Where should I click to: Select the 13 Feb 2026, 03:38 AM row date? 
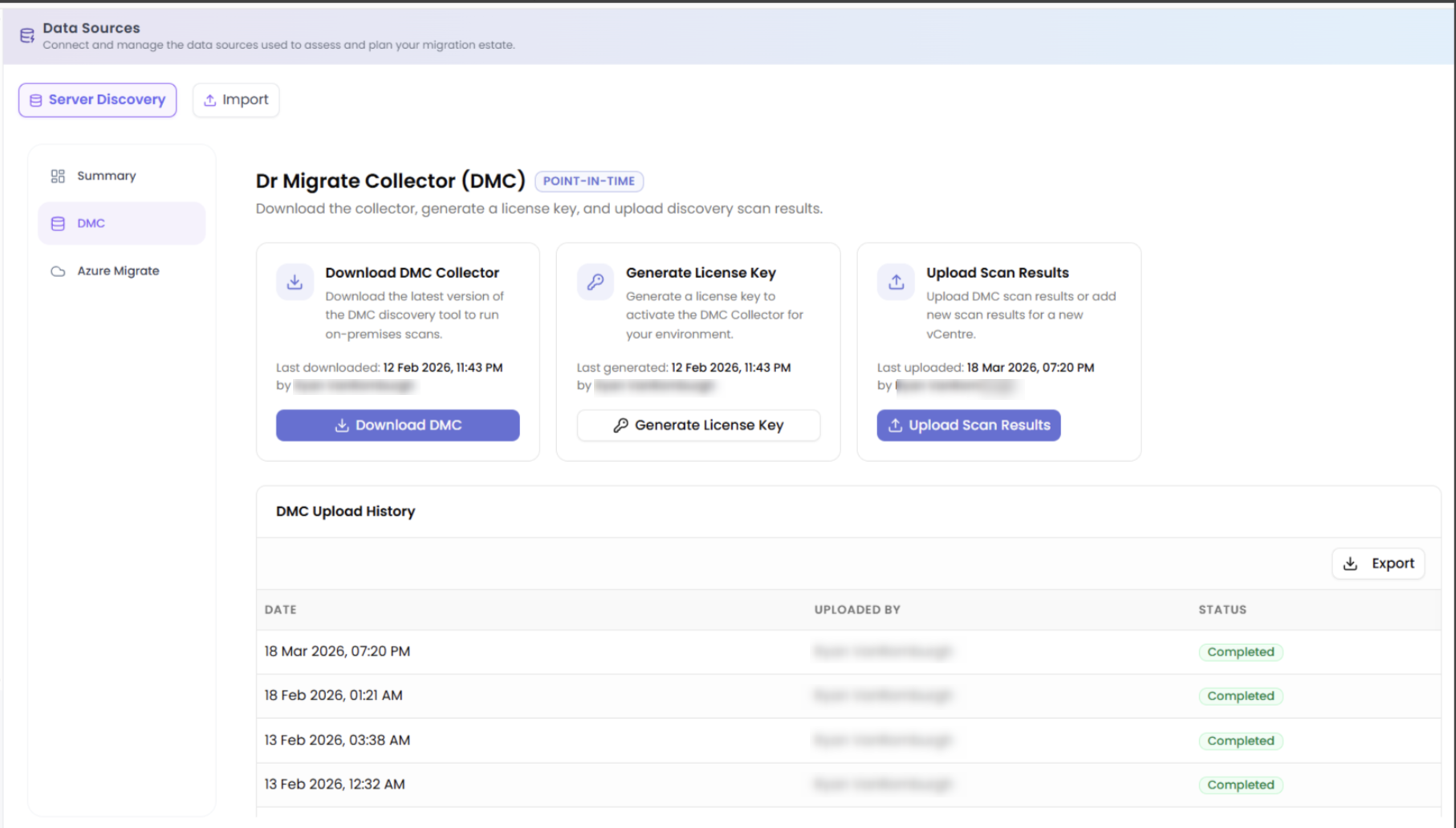[337, 740]
